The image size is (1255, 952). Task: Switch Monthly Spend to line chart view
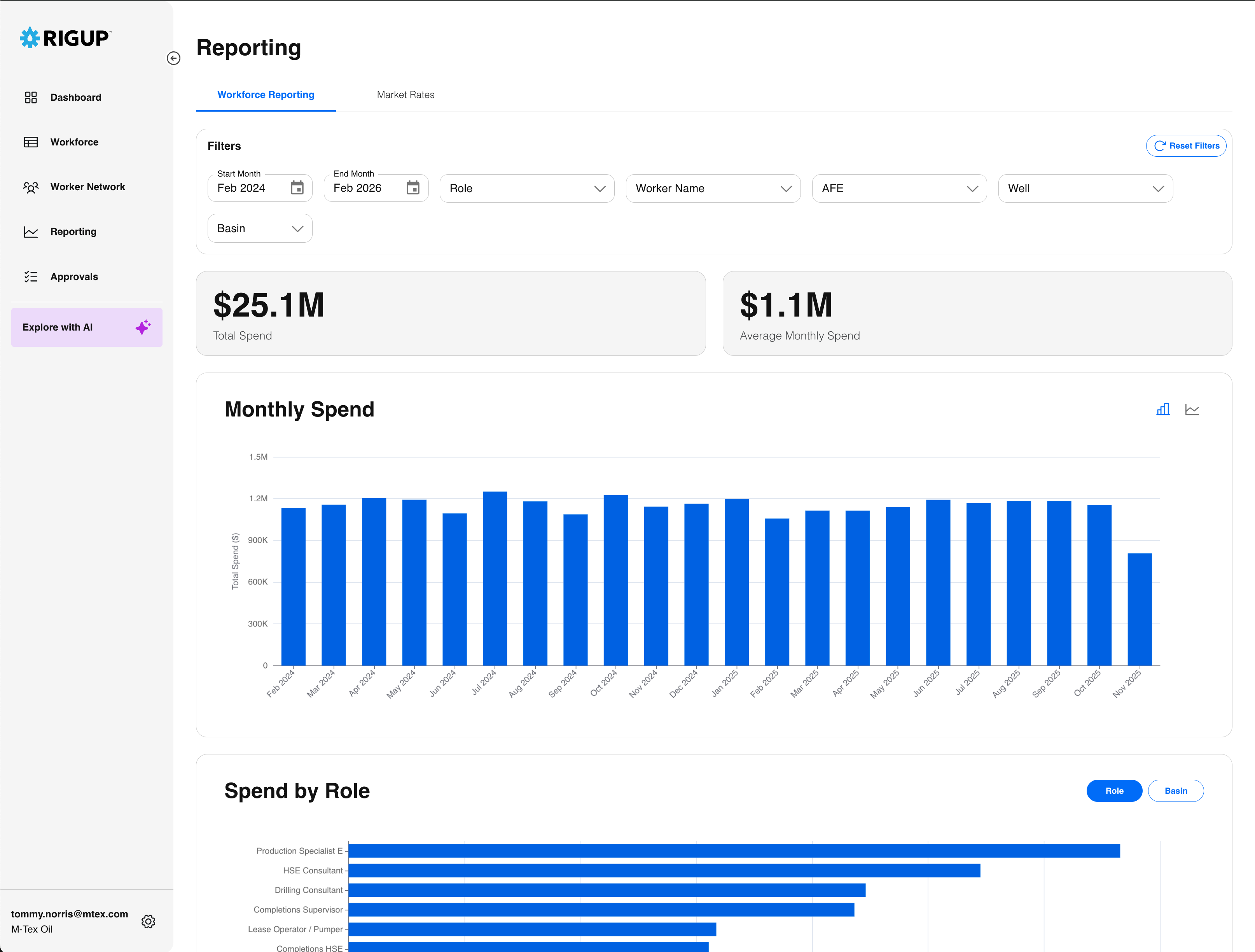(1192, 409)
